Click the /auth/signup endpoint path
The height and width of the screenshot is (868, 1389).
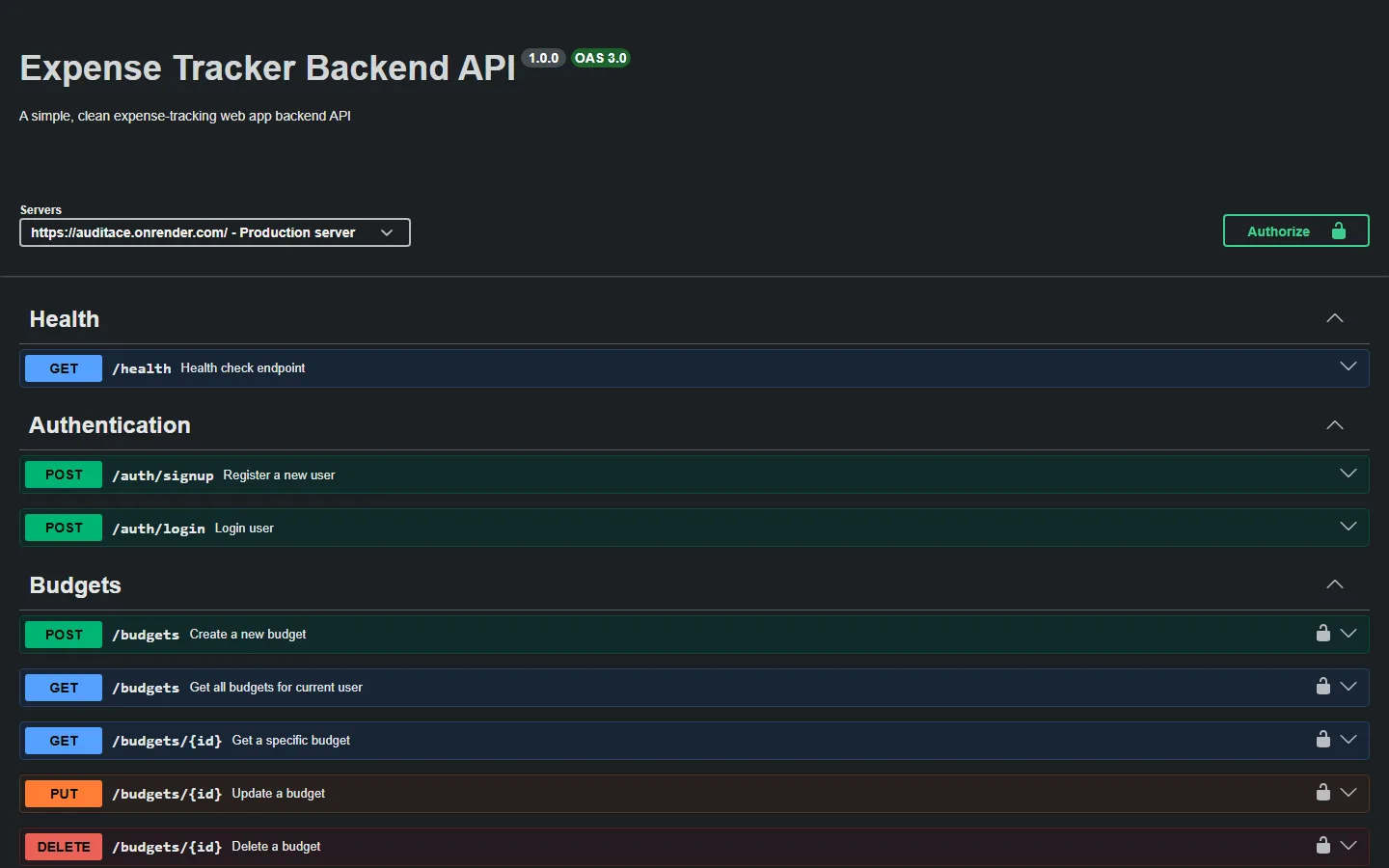(163, 475)
